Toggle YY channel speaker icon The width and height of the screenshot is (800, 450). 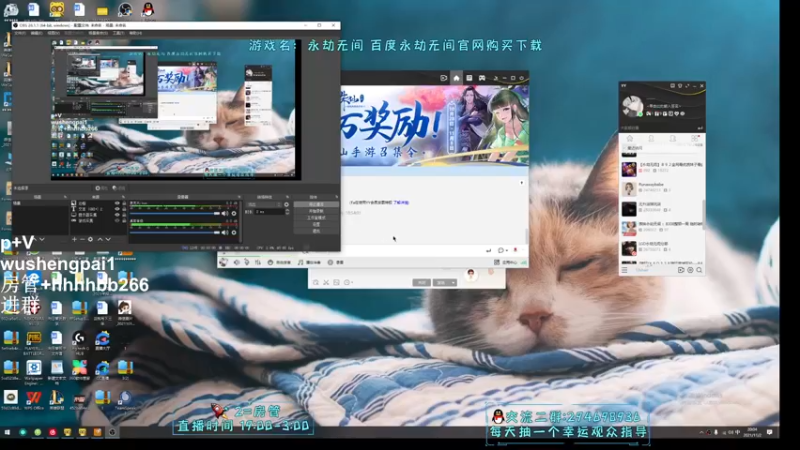pyautogui.click(x=236, y=262)
